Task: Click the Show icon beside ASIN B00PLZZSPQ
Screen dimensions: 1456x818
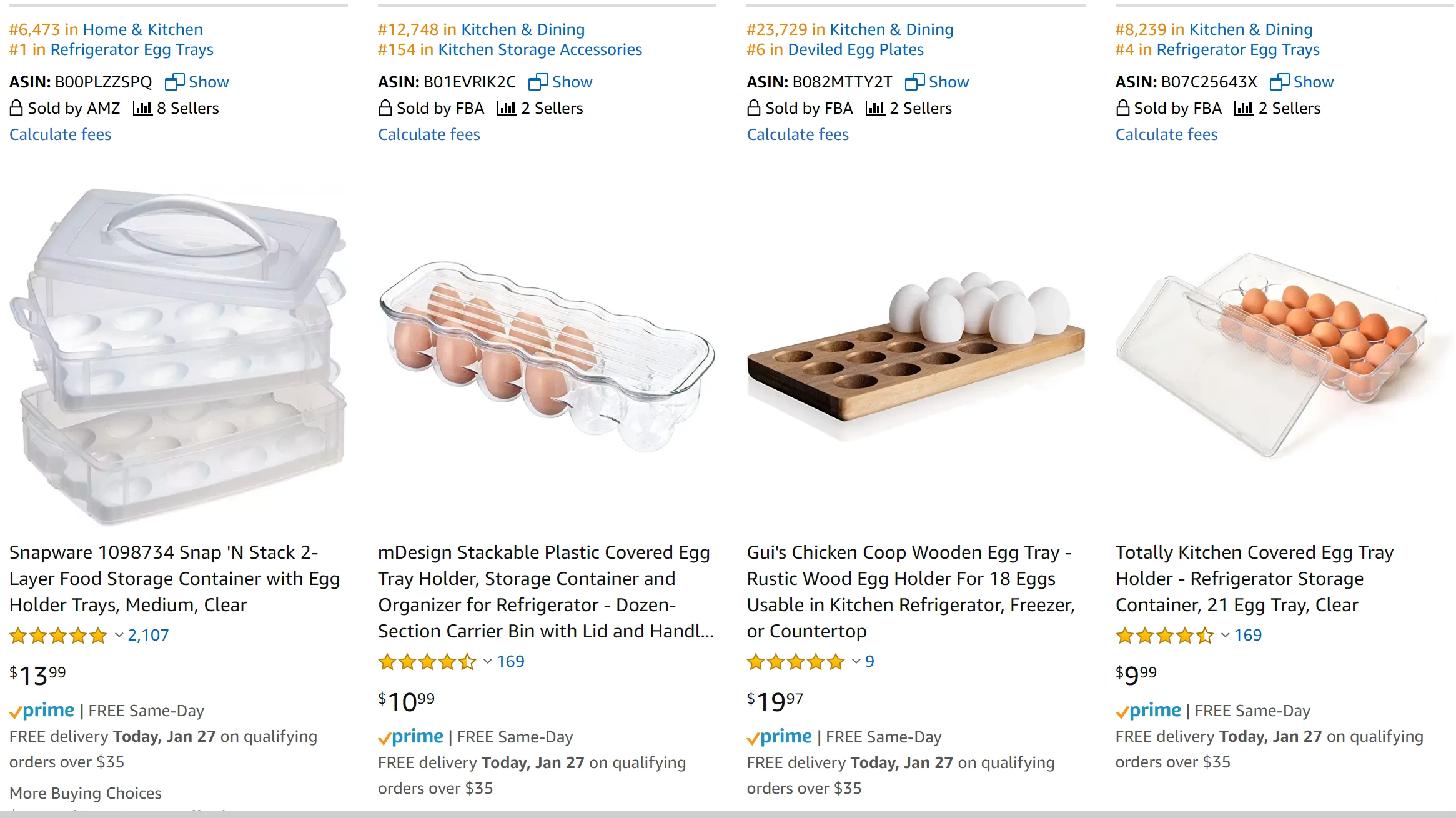Action: tap(174, 82)
